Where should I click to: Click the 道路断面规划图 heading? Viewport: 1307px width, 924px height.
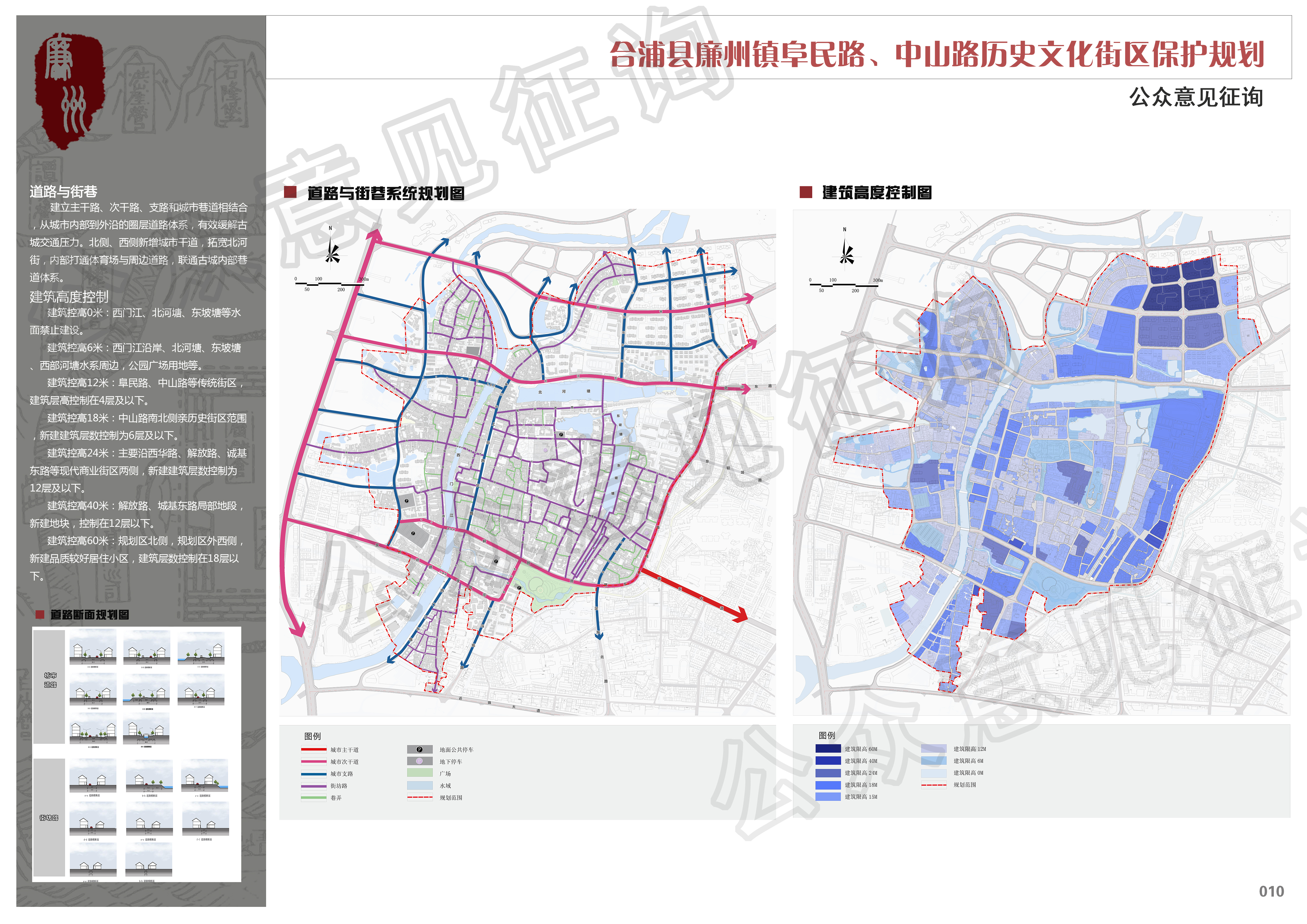[x=89, y=615]
